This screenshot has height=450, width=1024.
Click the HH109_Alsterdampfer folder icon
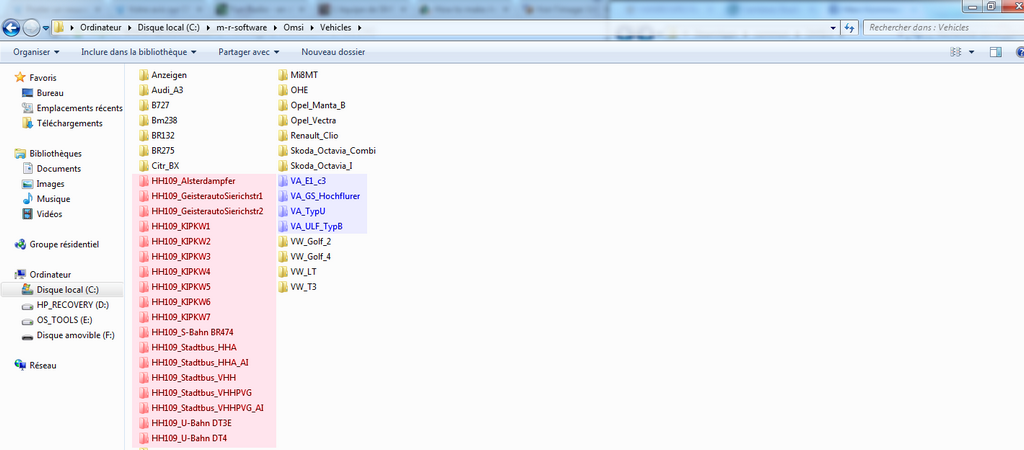click(x=144, y=180)
